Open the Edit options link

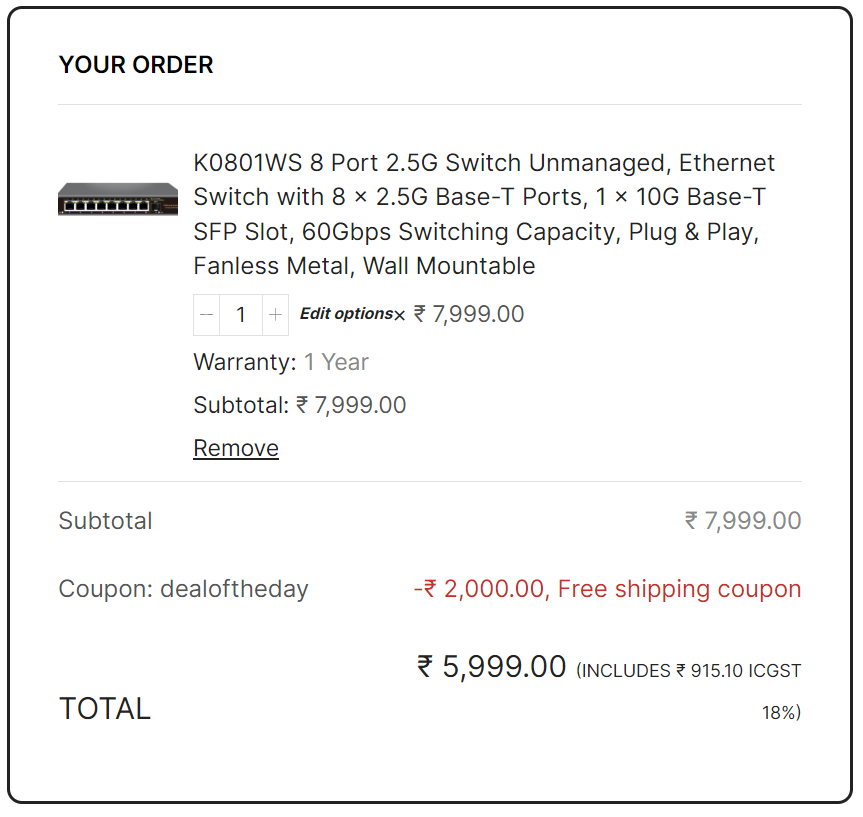point(346,314)
